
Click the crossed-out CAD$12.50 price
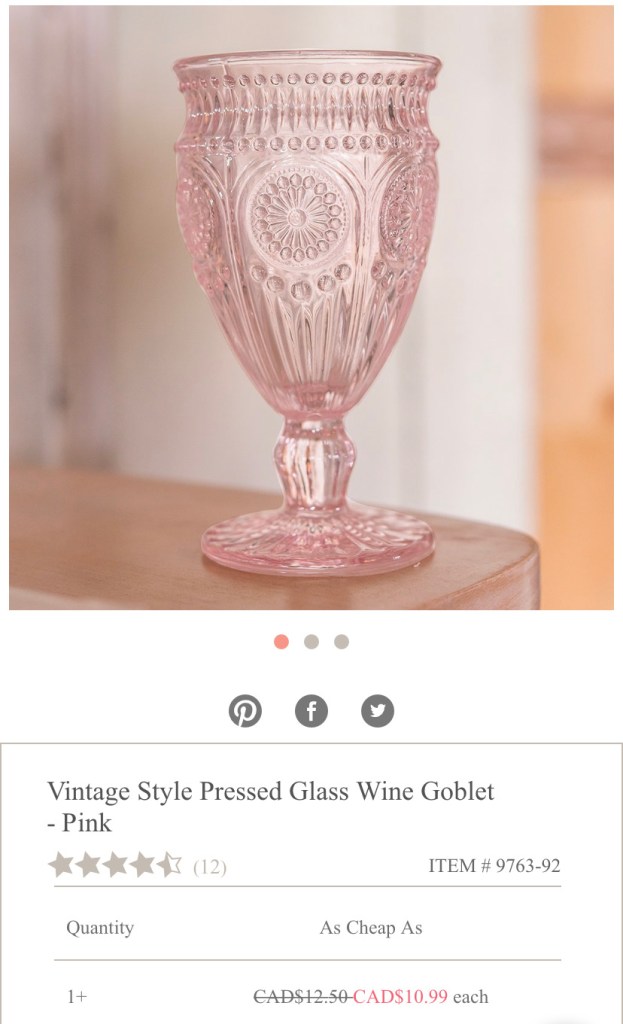click(302, 997)
